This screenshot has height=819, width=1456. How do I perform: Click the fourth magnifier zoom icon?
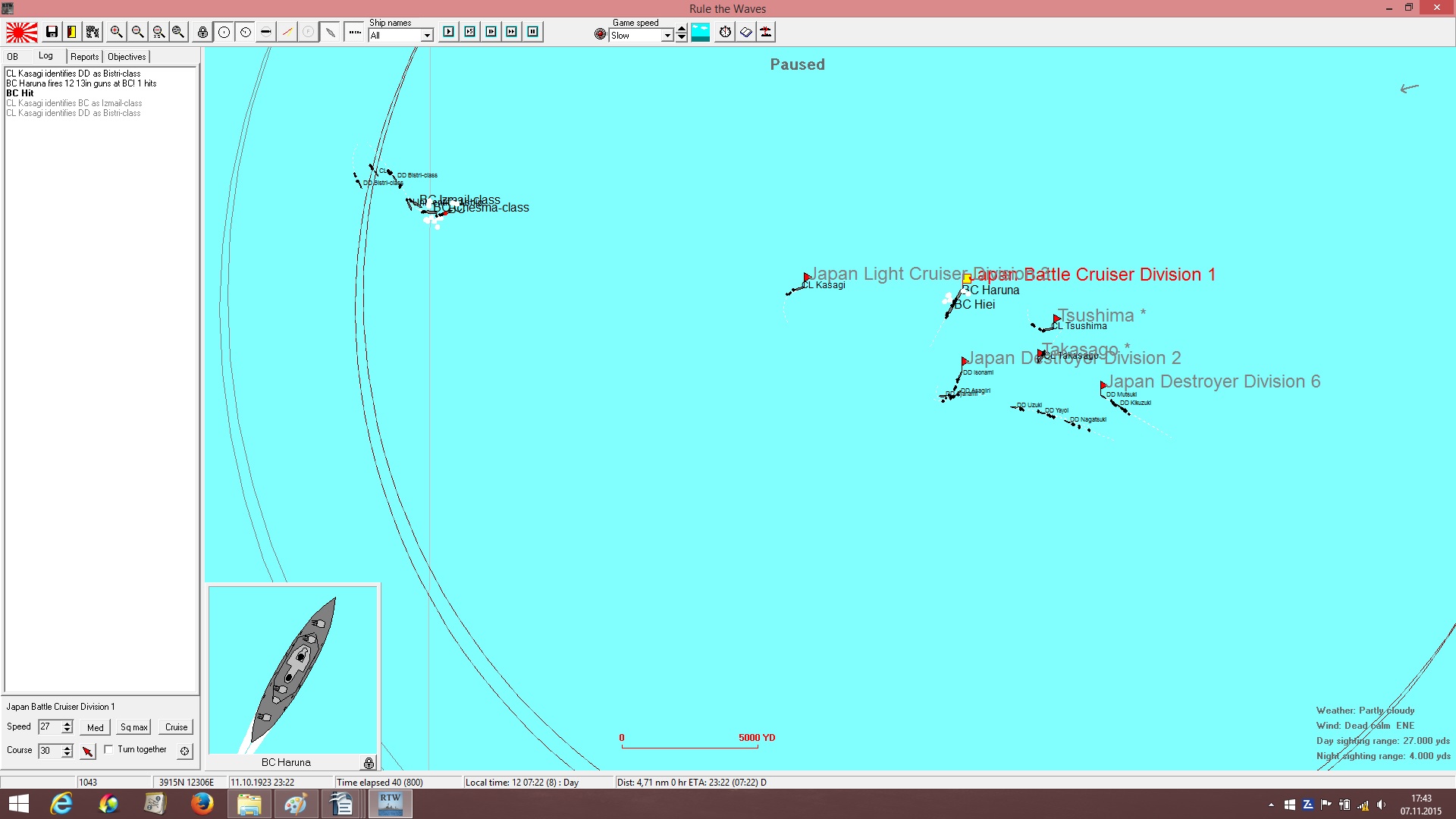[x=178, y=32]
